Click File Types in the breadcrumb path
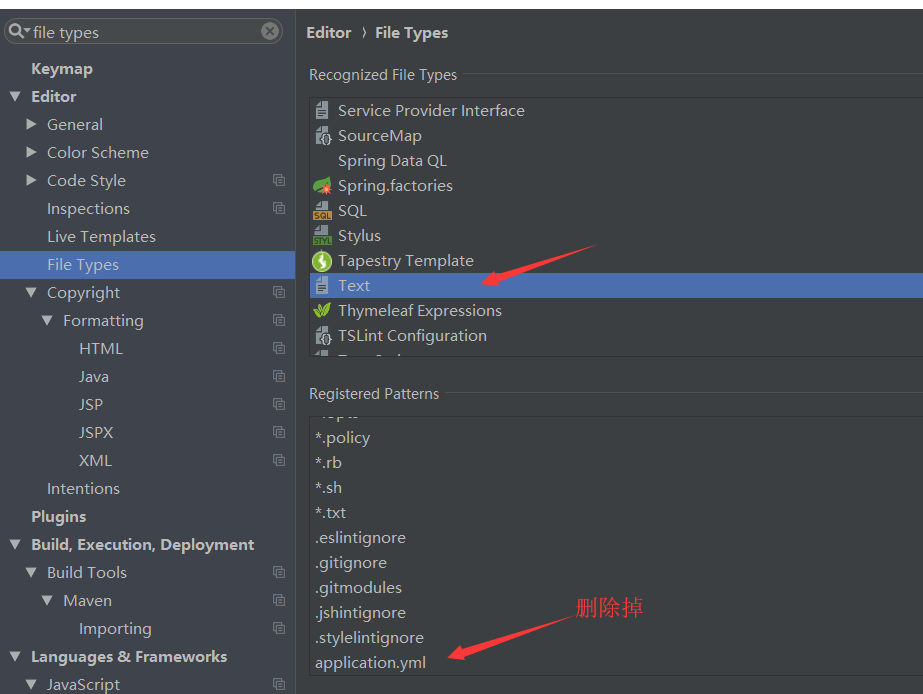The image size is (923, 694). [411, 32]
